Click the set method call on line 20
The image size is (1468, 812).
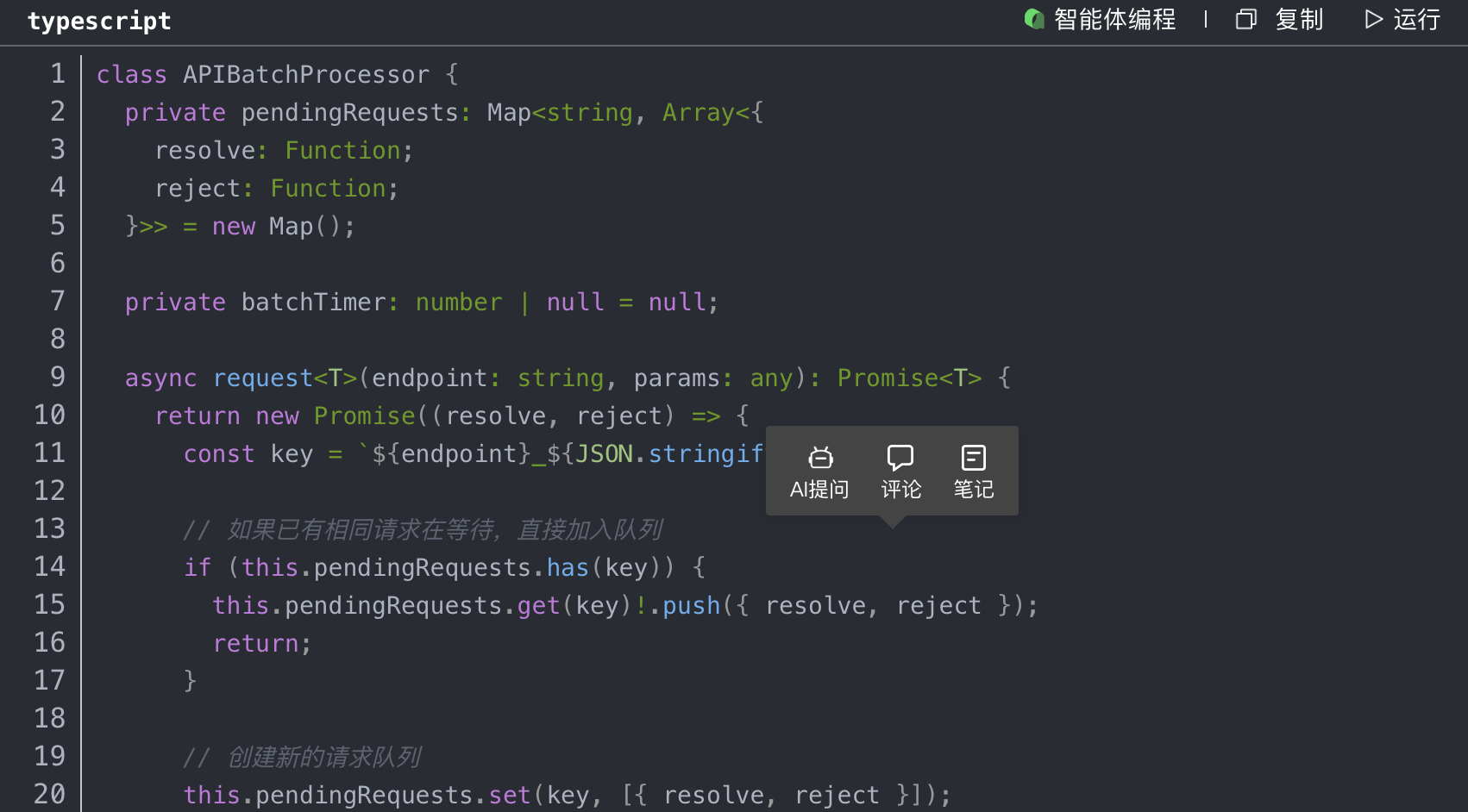click(x=510, y=796)
